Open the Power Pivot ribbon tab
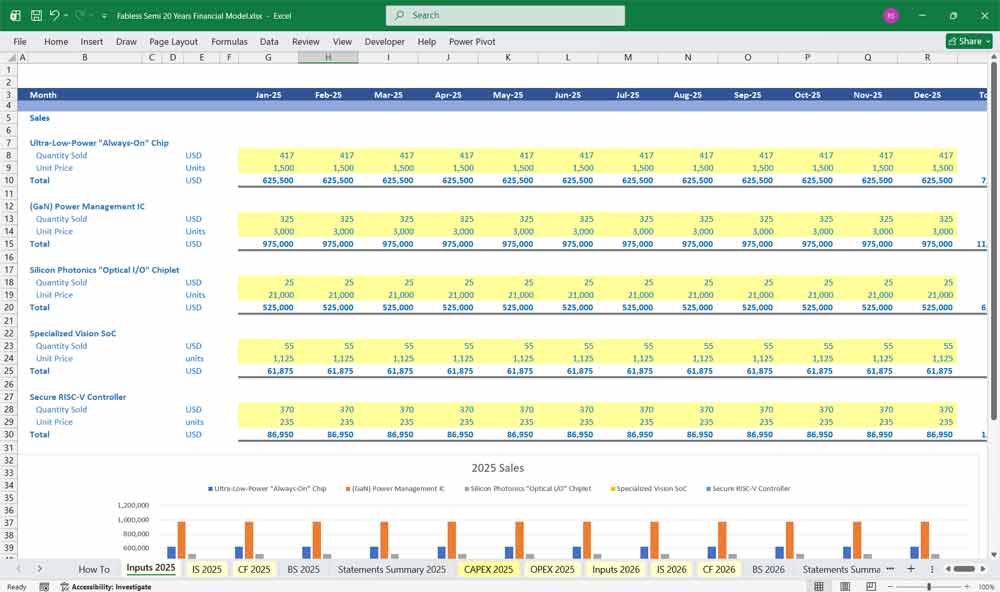The image size is (1000, 592). click(x=470, y=41)
